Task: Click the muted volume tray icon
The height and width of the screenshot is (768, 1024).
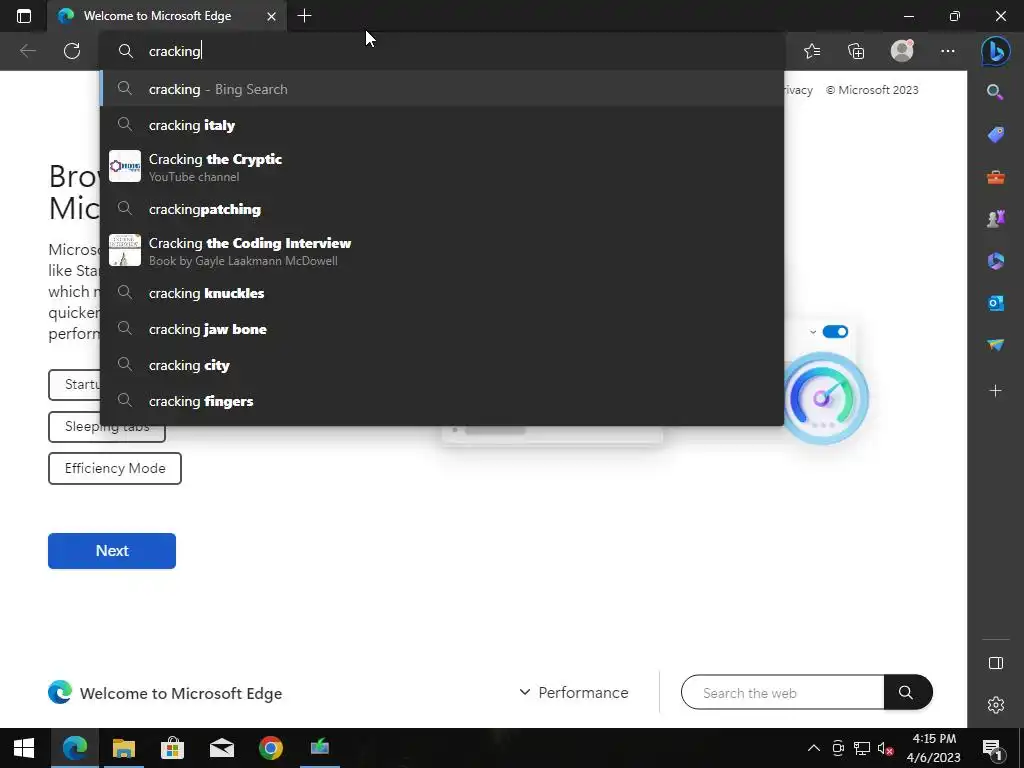Action: pos(886,748)
